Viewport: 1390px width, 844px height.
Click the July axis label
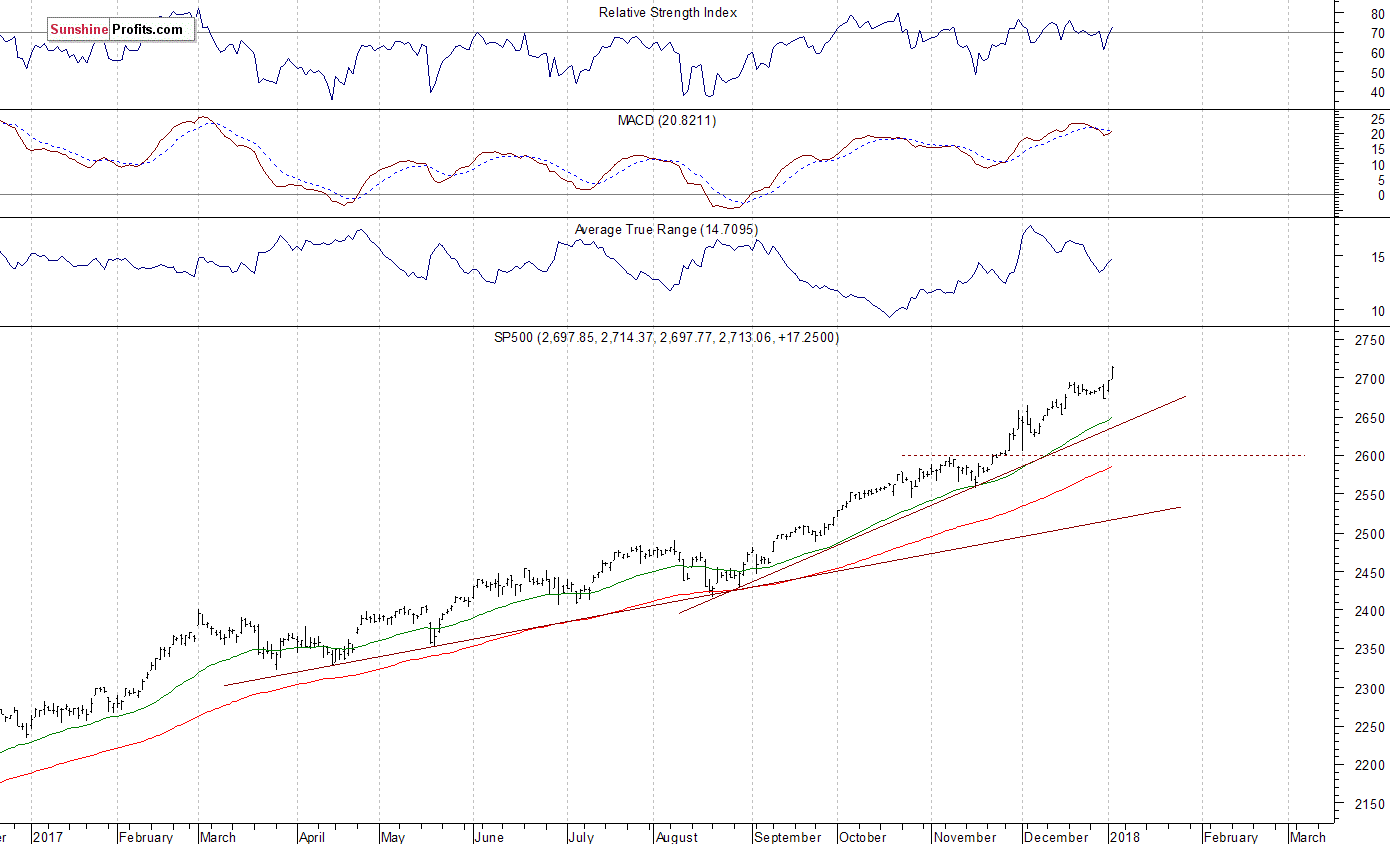click(x=582, y=837)
